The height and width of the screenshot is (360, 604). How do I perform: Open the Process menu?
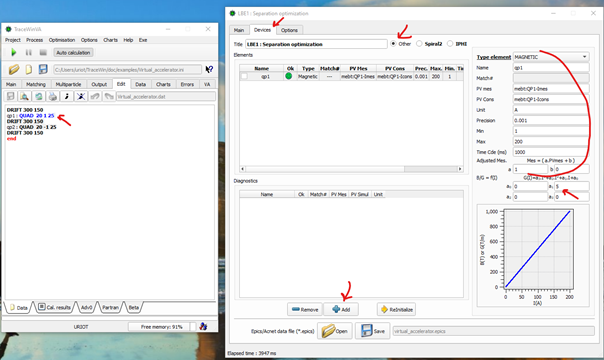click(x=34, y=40)
